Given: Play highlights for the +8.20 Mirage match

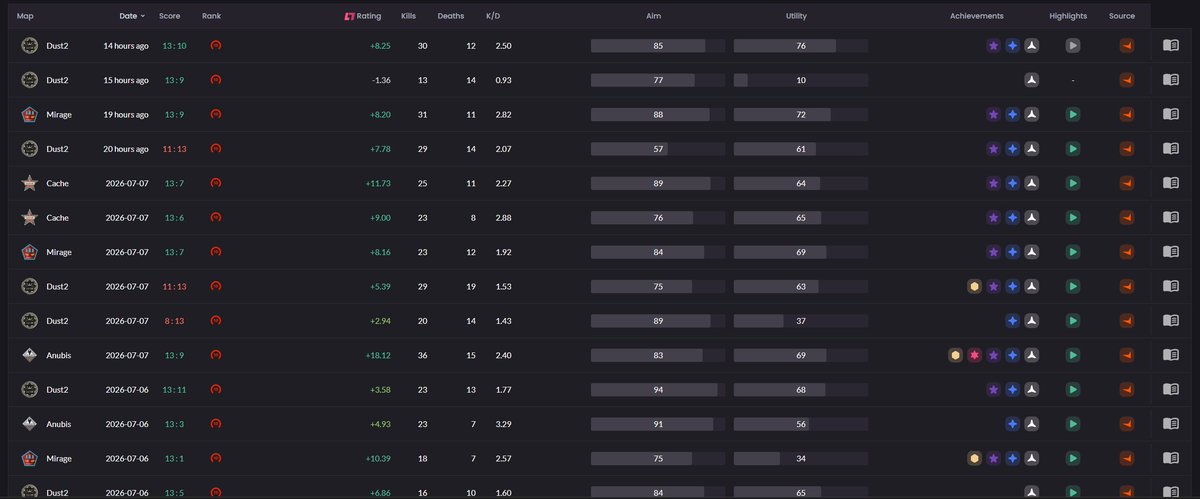Looking at the screenshot, I should (1072, 115).
